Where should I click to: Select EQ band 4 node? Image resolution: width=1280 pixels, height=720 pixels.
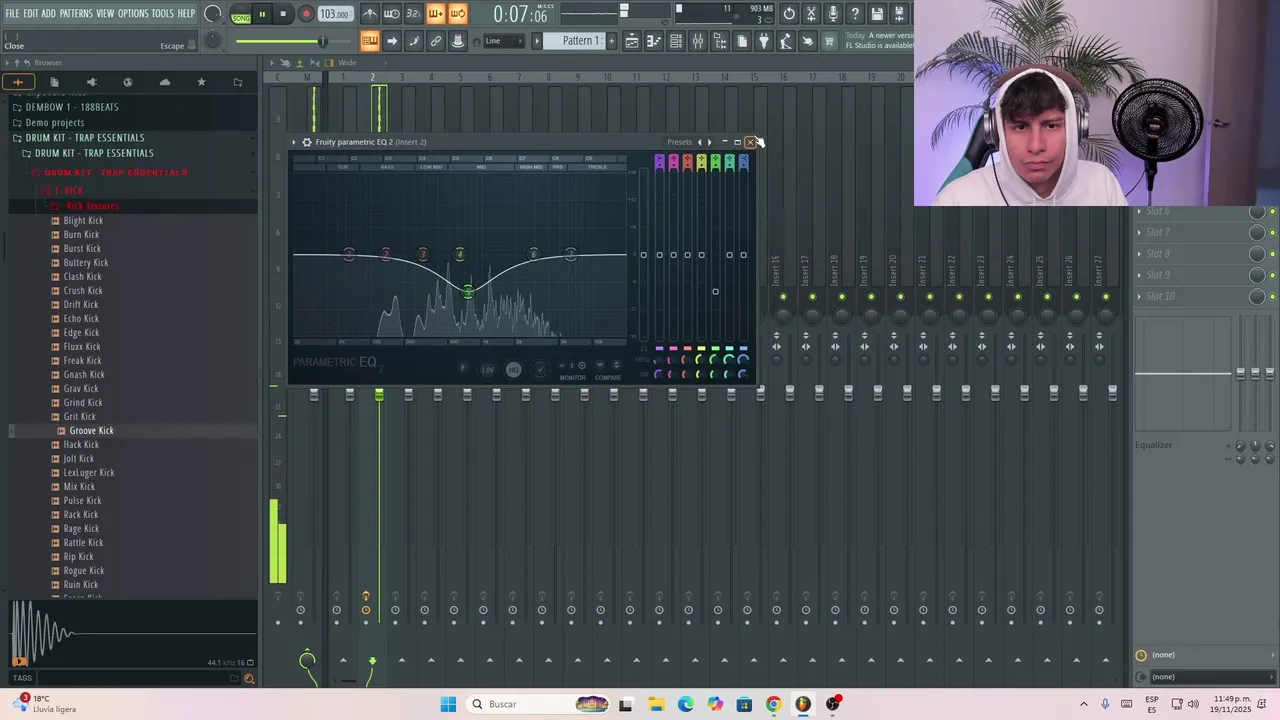(460, 255)
